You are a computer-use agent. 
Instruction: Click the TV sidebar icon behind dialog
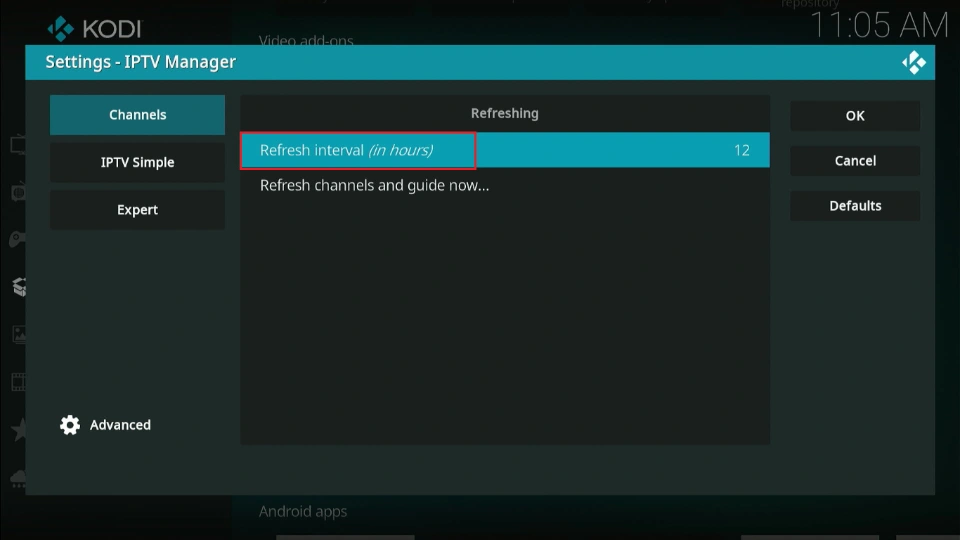[x=17, y=144]
